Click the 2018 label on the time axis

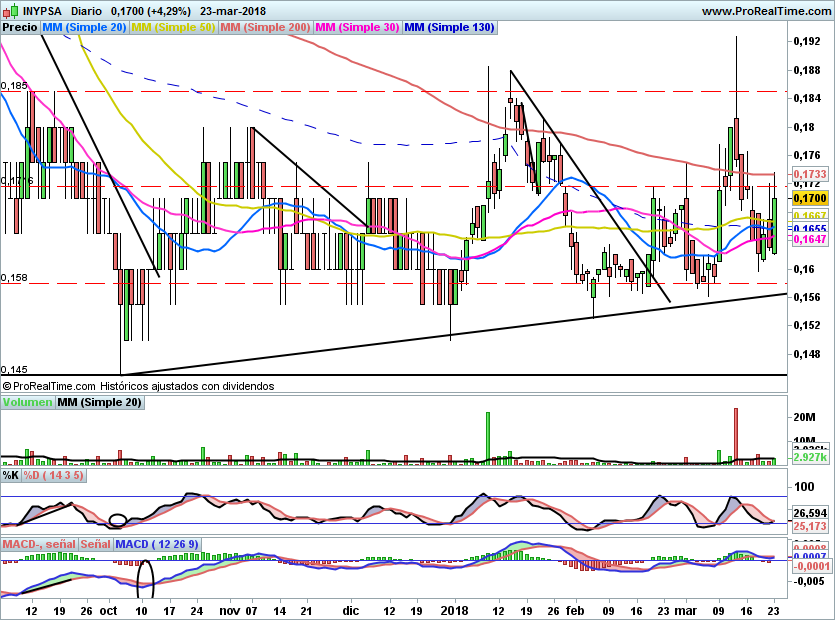click(x=454, y=610)
